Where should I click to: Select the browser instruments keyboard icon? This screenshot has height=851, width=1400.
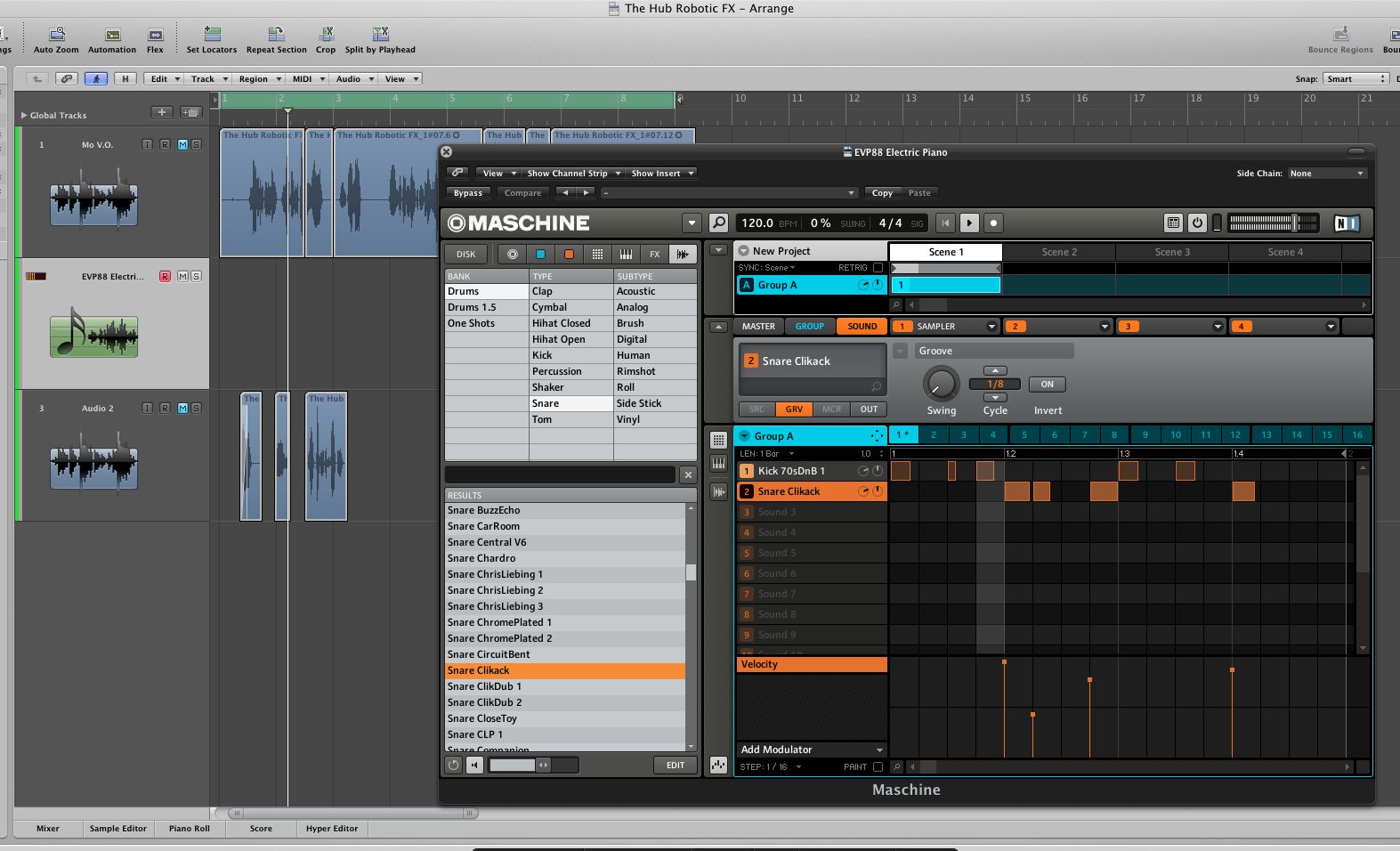pyautogui.click(x=626, y=254)
